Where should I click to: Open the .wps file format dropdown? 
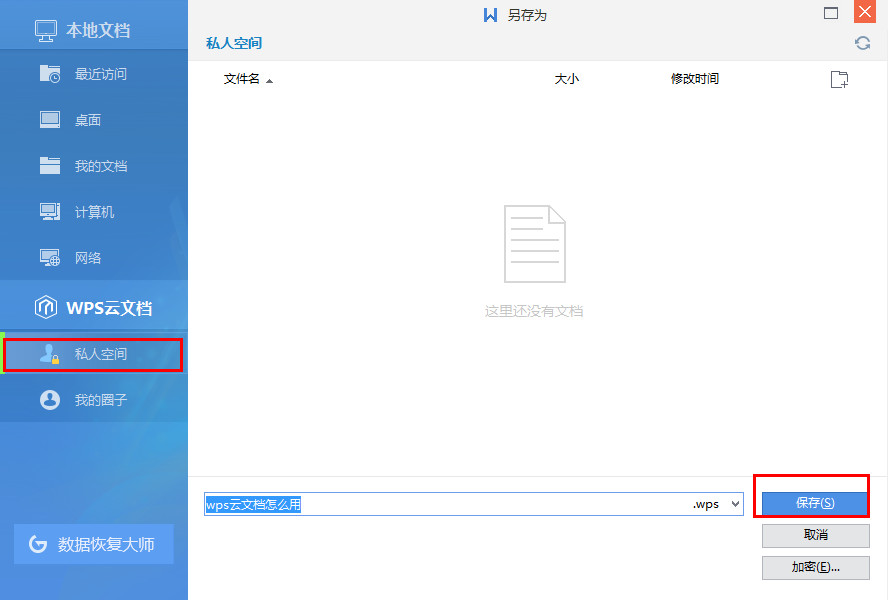coord(735,504)
